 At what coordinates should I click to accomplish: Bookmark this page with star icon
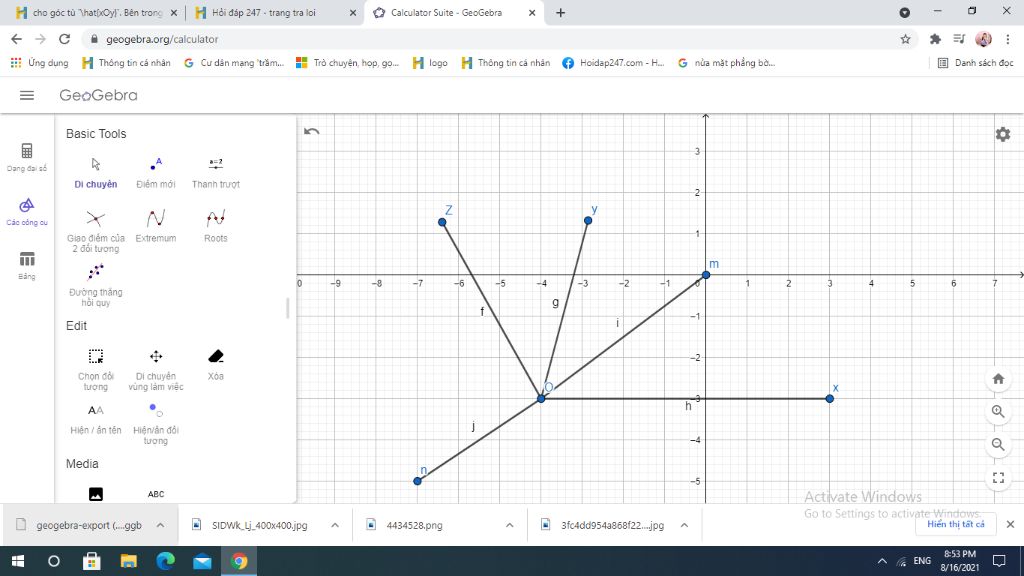point(905,39)
